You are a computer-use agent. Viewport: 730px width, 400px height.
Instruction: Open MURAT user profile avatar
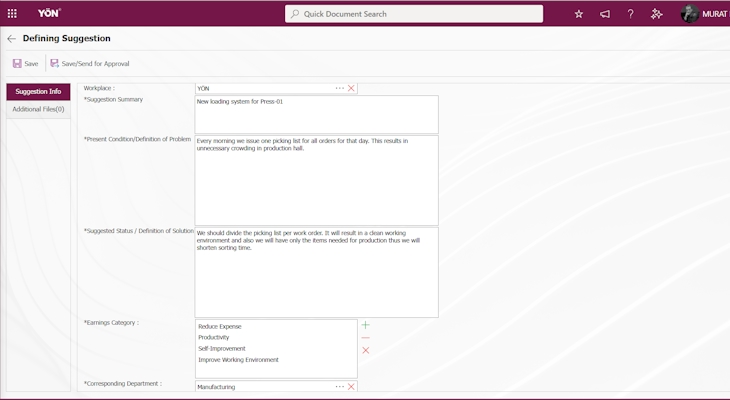pyautogui.click(x=689, y=14)
